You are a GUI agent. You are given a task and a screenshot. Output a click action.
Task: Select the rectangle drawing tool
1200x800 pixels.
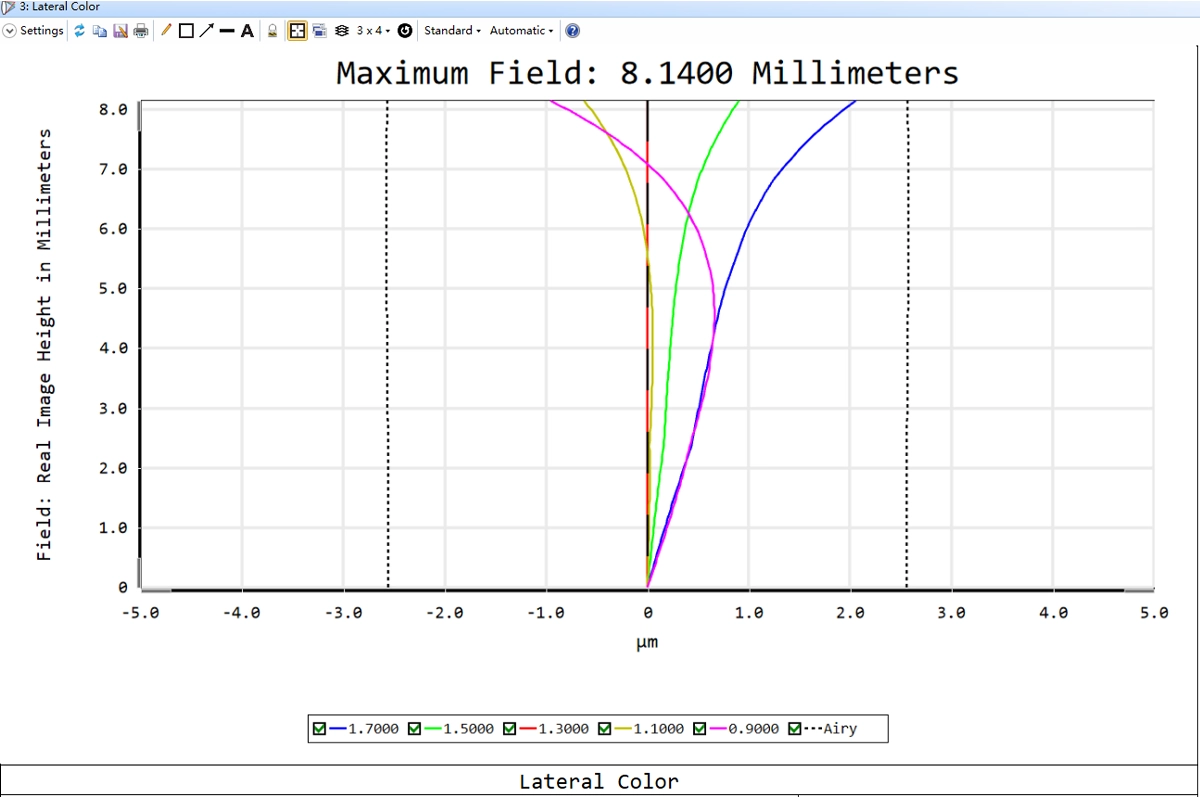point(186,31)
